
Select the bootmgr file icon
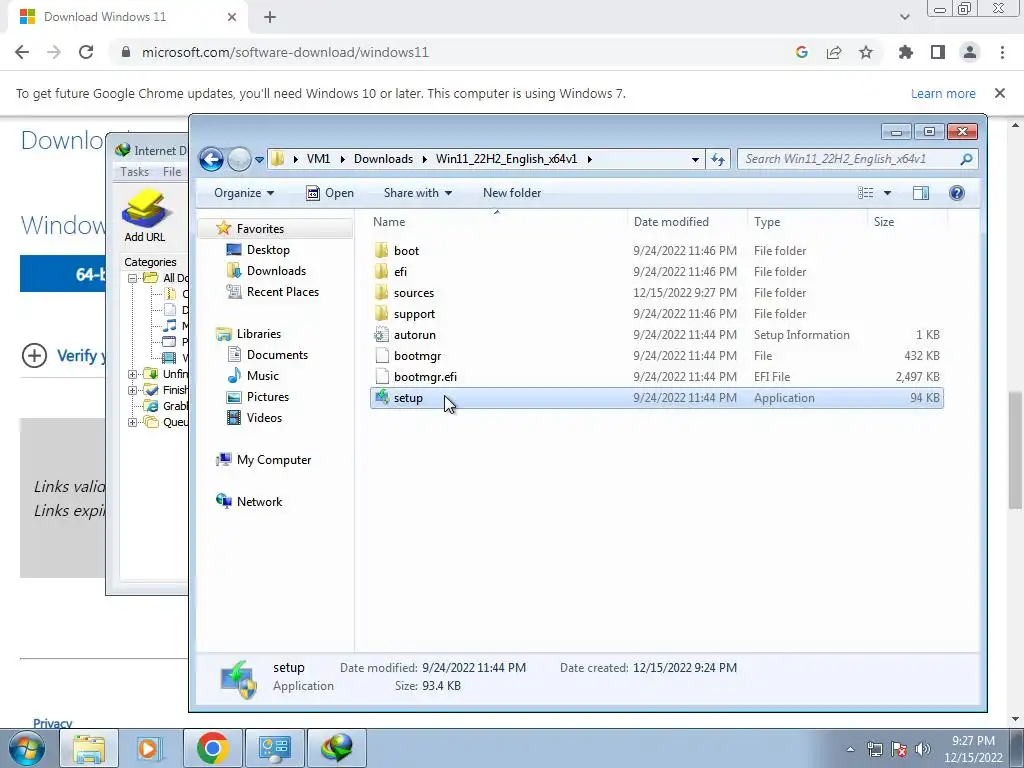(x=381, y=355)
